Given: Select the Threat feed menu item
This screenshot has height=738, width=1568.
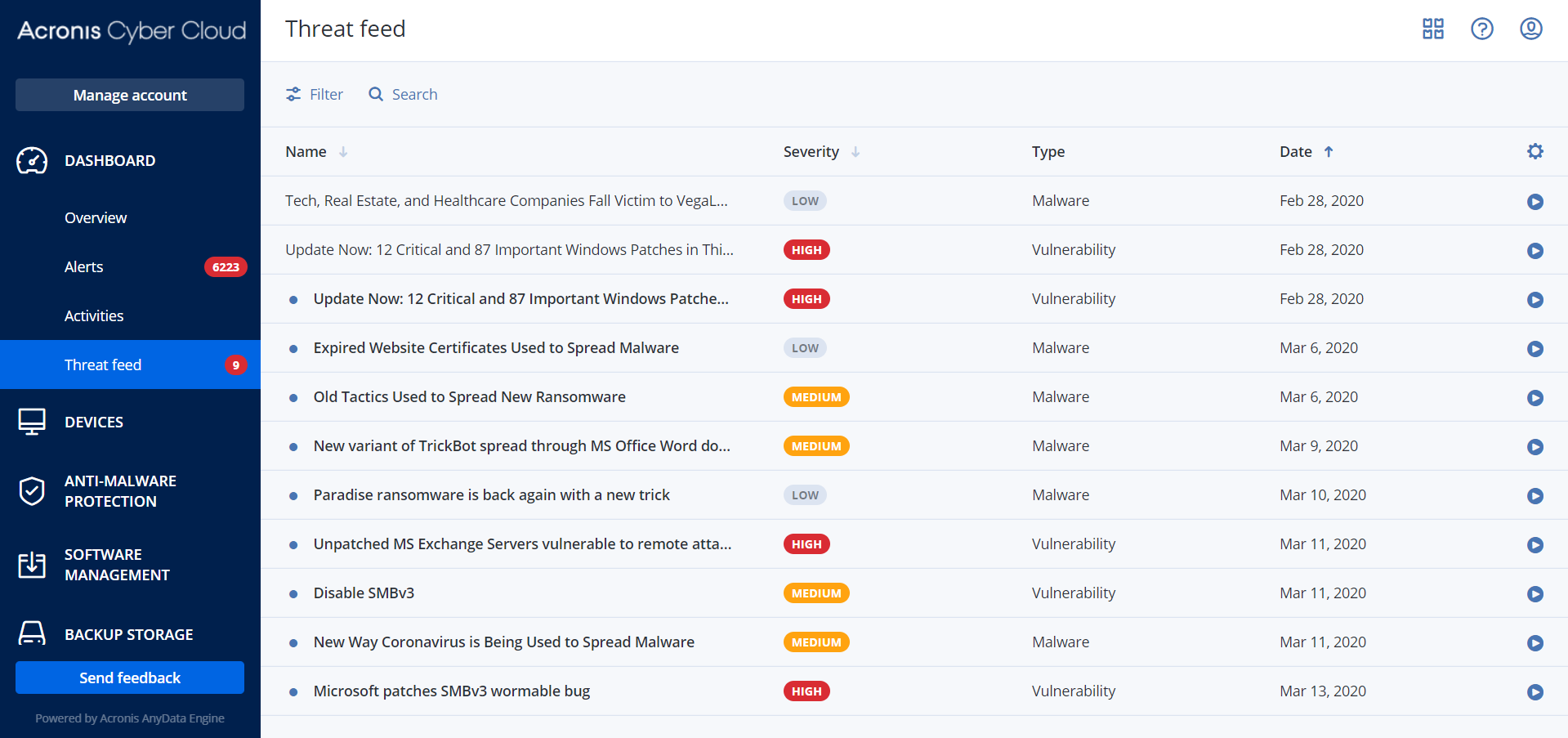Looking at the screenshot, I should point(130,365).
